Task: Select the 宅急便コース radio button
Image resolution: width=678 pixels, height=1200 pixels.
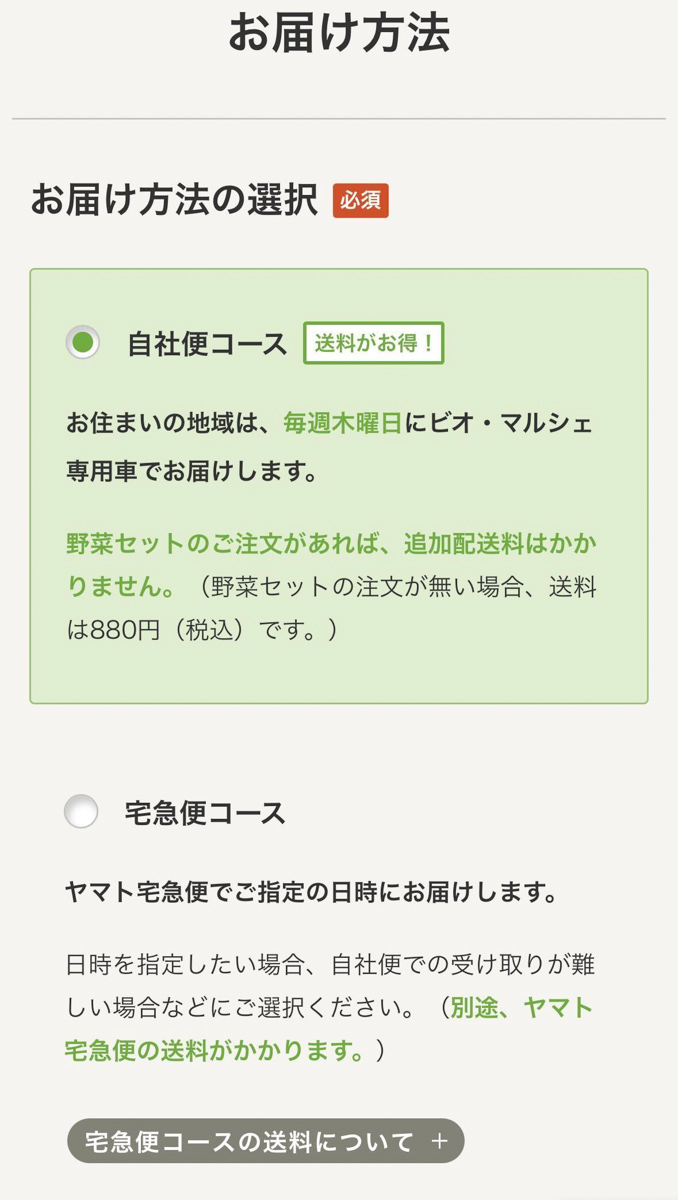Action: click(81, 811)
